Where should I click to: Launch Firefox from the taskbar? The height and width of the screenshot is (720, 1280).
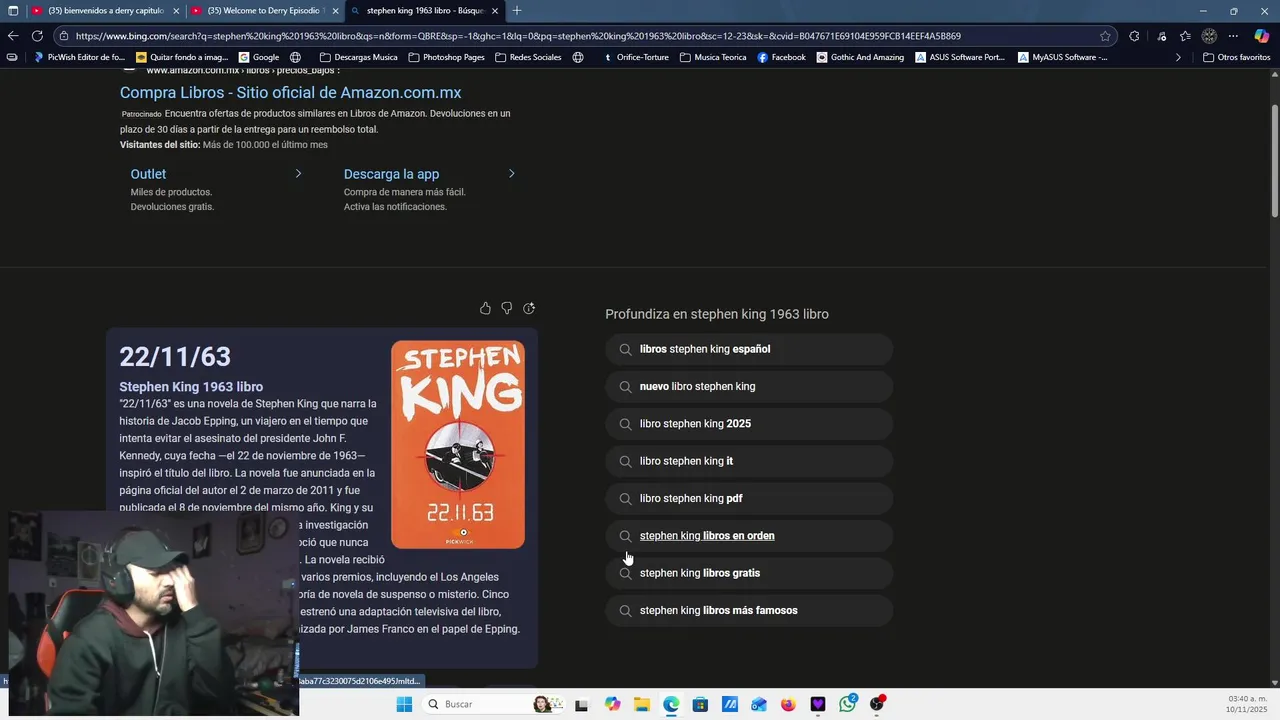(x=788, y=704)
